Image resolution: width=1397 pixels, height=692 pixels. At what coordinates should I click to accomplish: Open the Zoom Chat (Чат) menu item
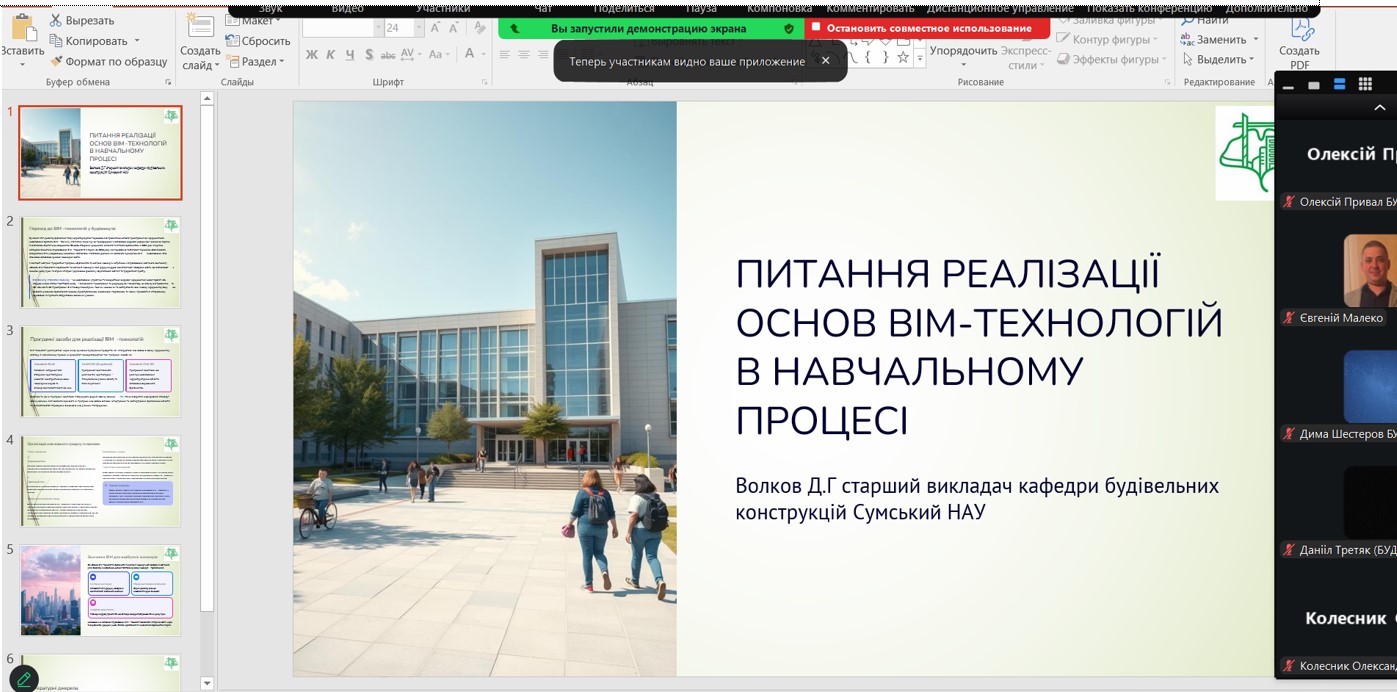click(544, 8)
